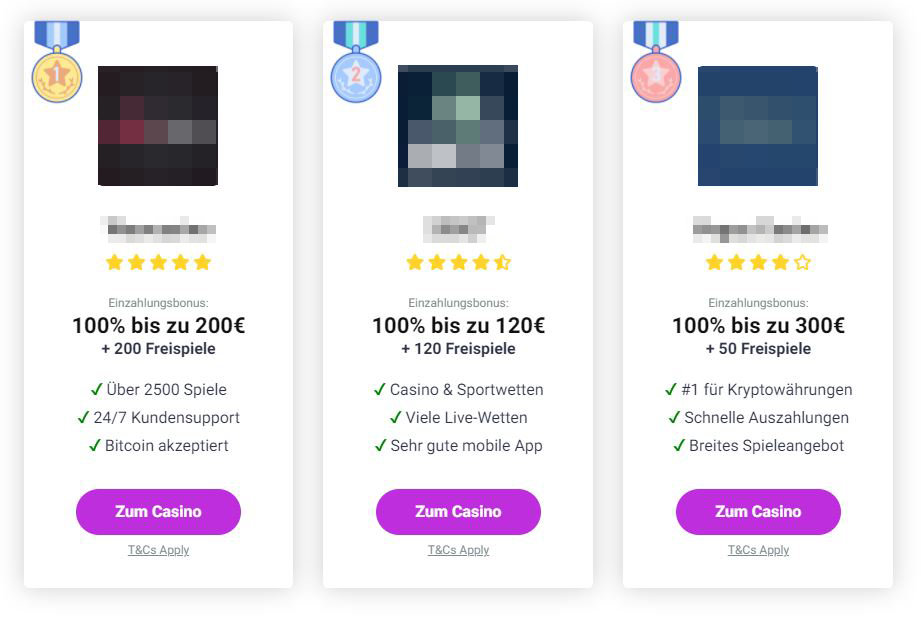This screenshot has width=921, height=618.
Task: Open T&Cs Apply link under 300€ offer
Action: pyautogui.click(x=758, y=550)
